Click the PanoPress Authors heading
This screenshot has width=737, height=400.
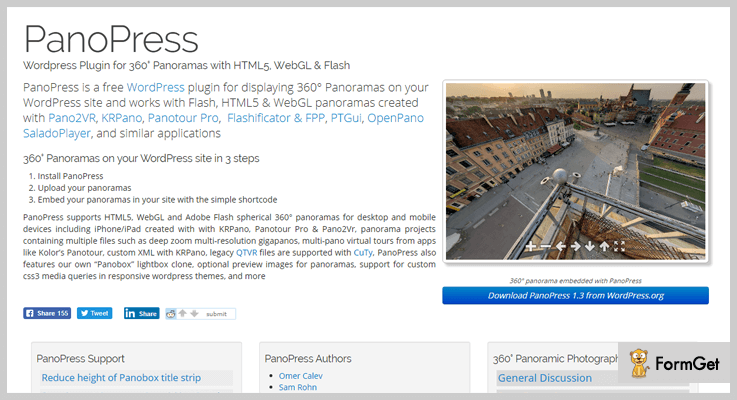(308, 359)
